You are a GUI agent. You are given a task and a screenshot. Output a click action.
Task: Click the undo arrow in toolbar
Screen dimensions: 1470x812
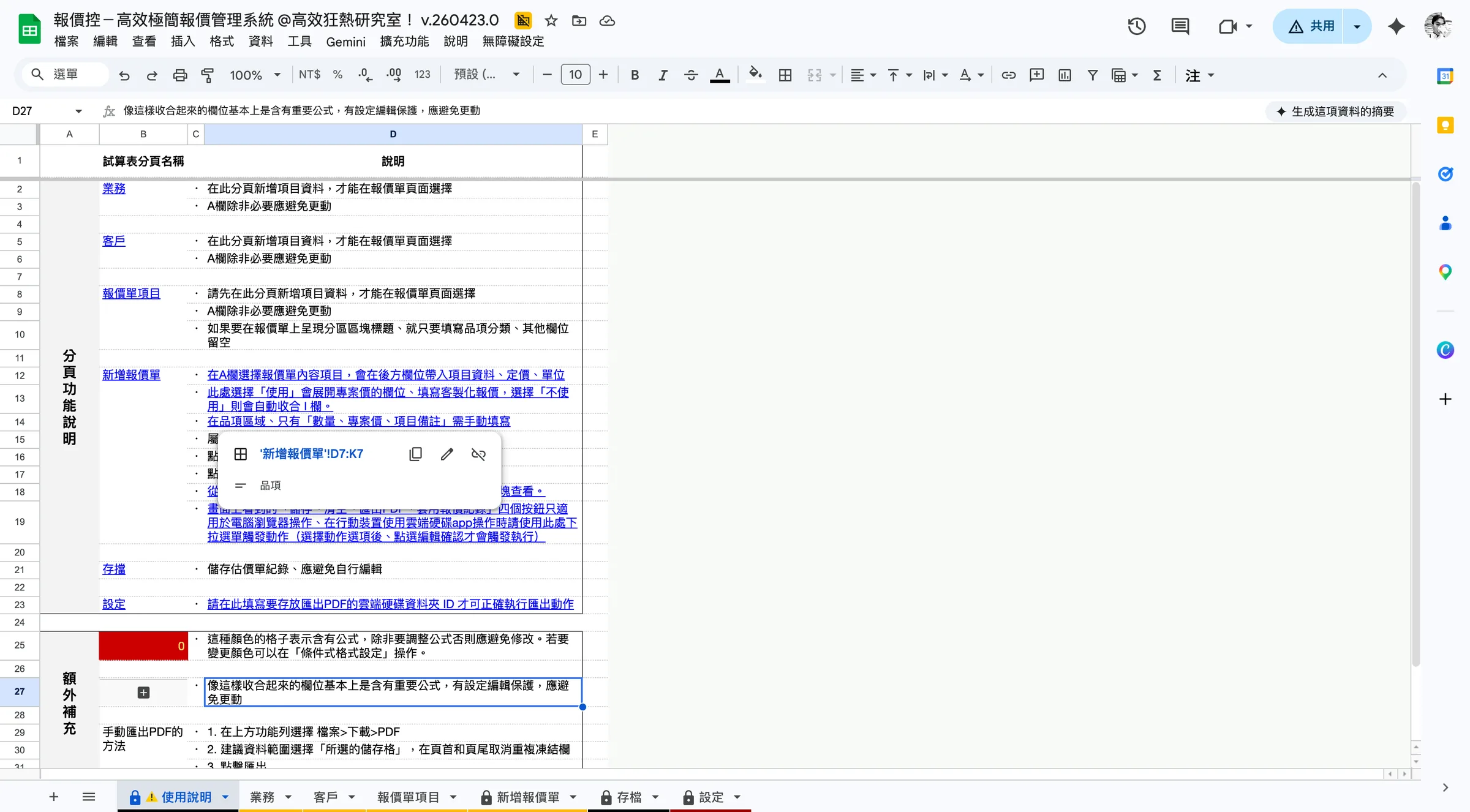pyautogui.click(x=124, y=75)
